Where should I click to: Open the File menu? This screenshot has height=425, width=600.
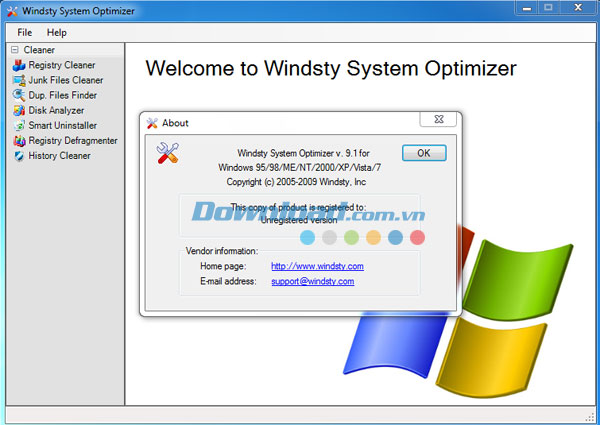click(x=24, y=33)
